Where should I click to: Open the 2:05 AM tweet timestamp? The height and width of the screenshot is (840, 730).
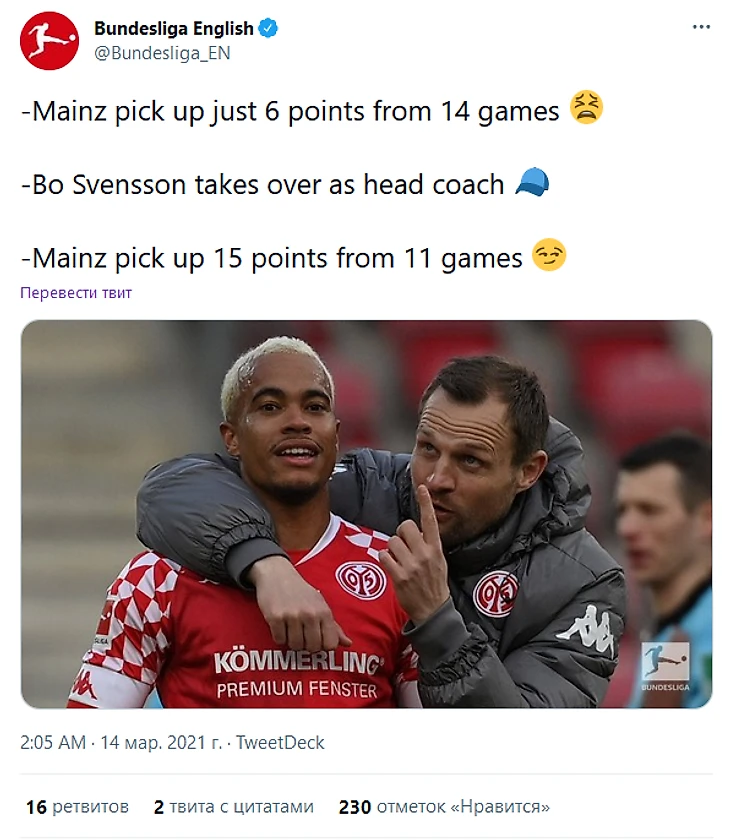53,742
